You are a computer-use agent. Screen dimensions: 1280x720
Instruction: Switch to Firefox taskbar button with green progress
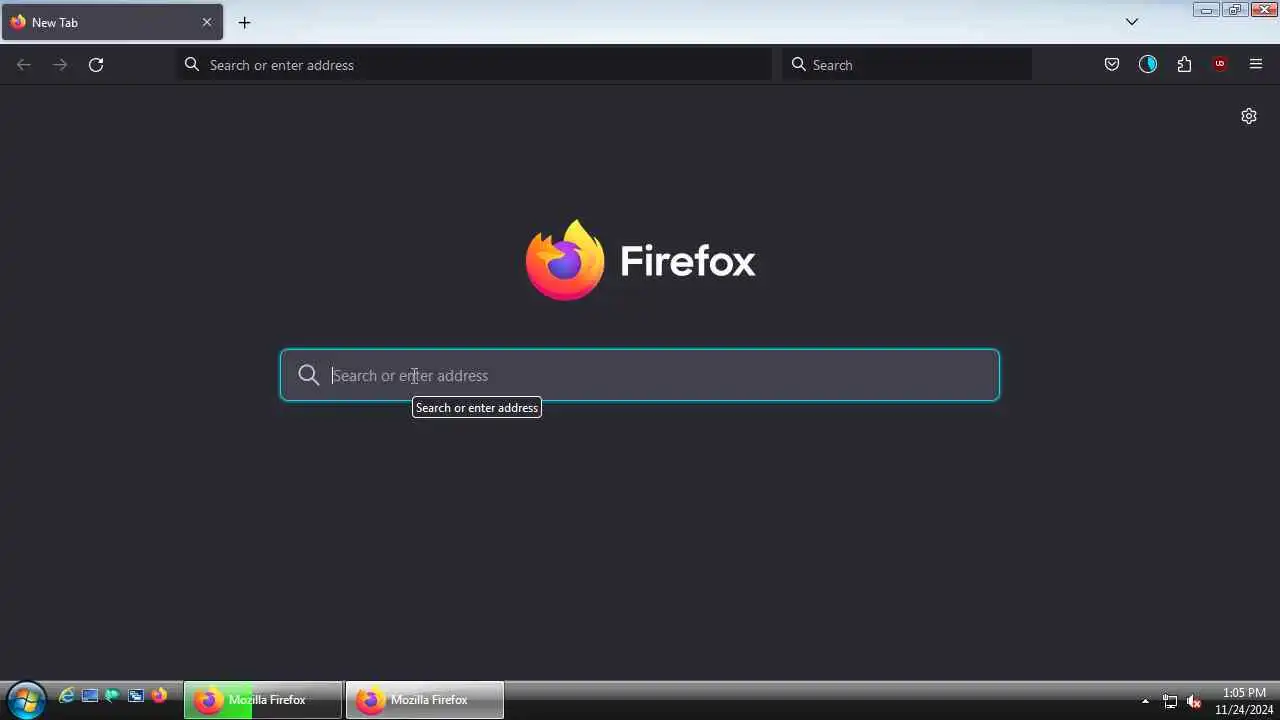(263, 700)
